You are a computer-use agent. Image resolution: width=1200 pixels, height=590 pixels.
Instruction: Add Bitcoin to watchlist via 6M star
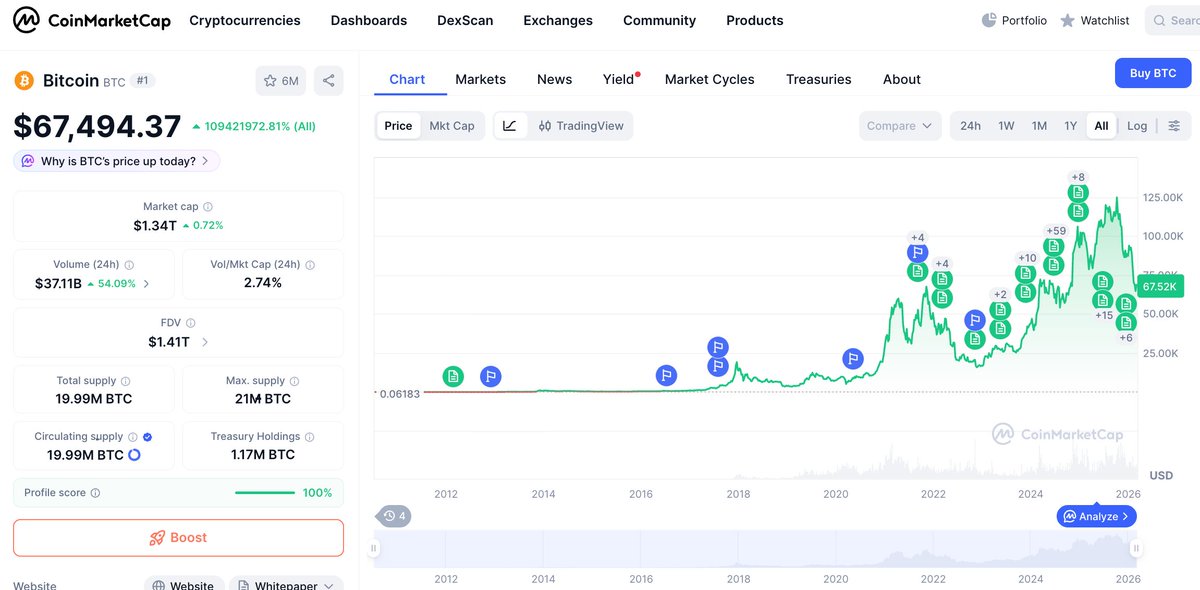coord(281,81)
